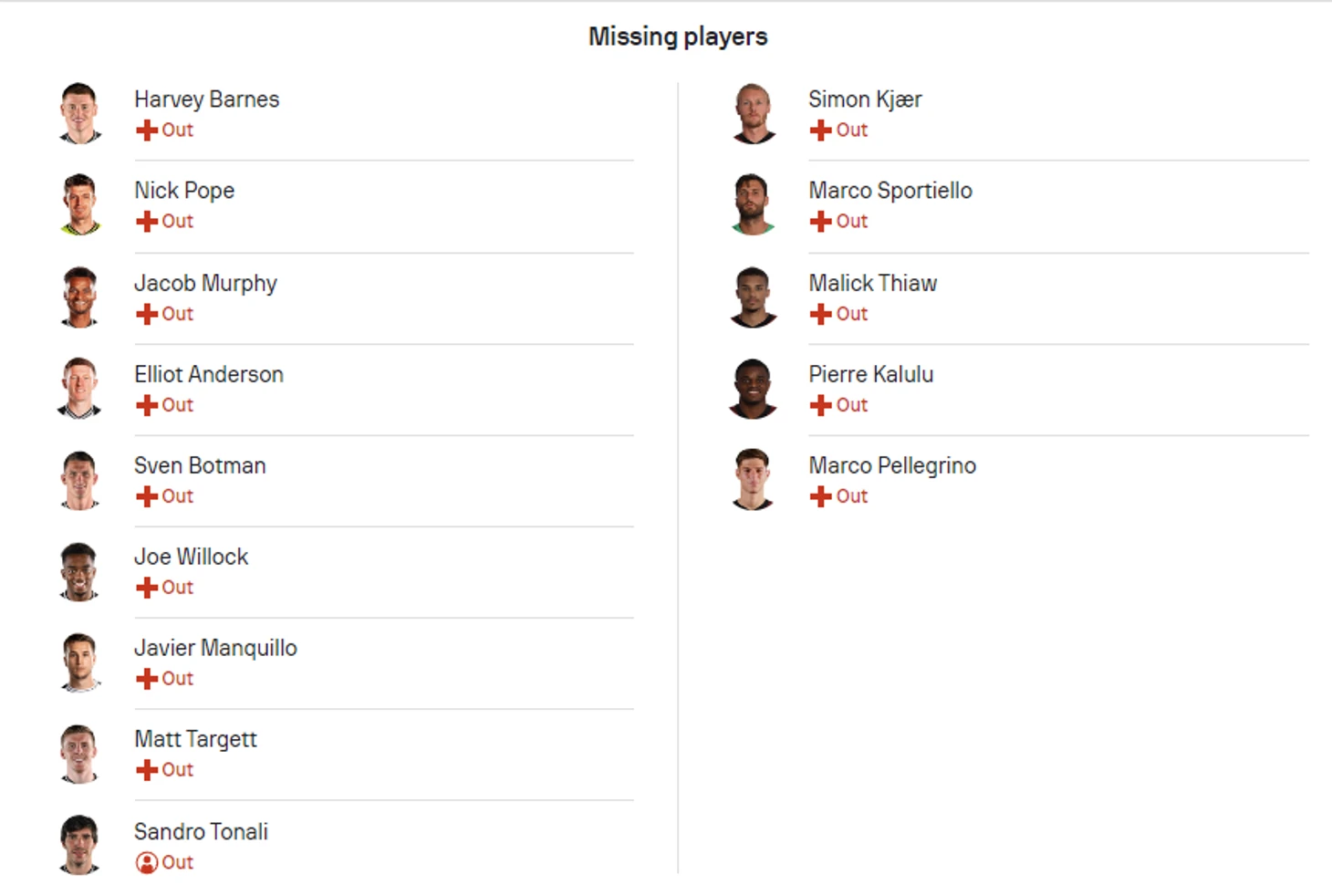The width and height of the screenshot is (1332, 896).
Task: Open Nick Pope's headshot
Action: pyautogui.click(x=79, y=204)
